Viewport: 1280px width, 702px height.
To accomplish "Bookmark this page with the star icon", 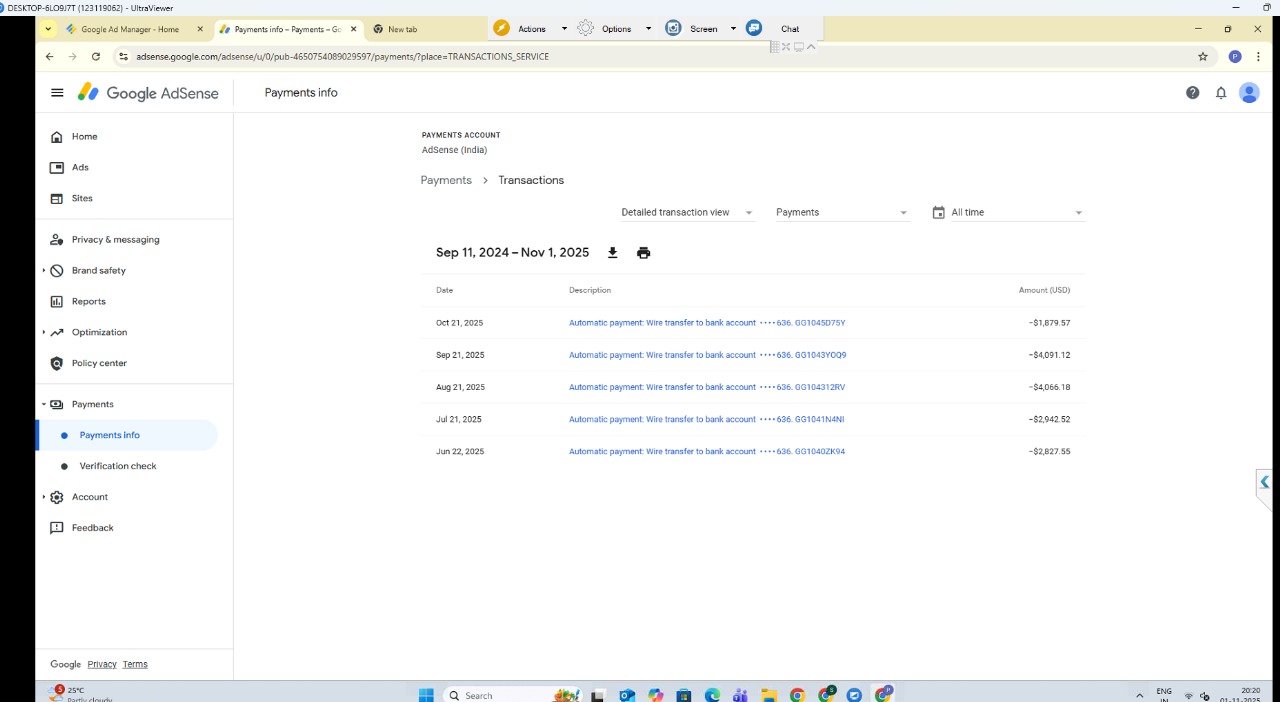I will [1203, 57].
